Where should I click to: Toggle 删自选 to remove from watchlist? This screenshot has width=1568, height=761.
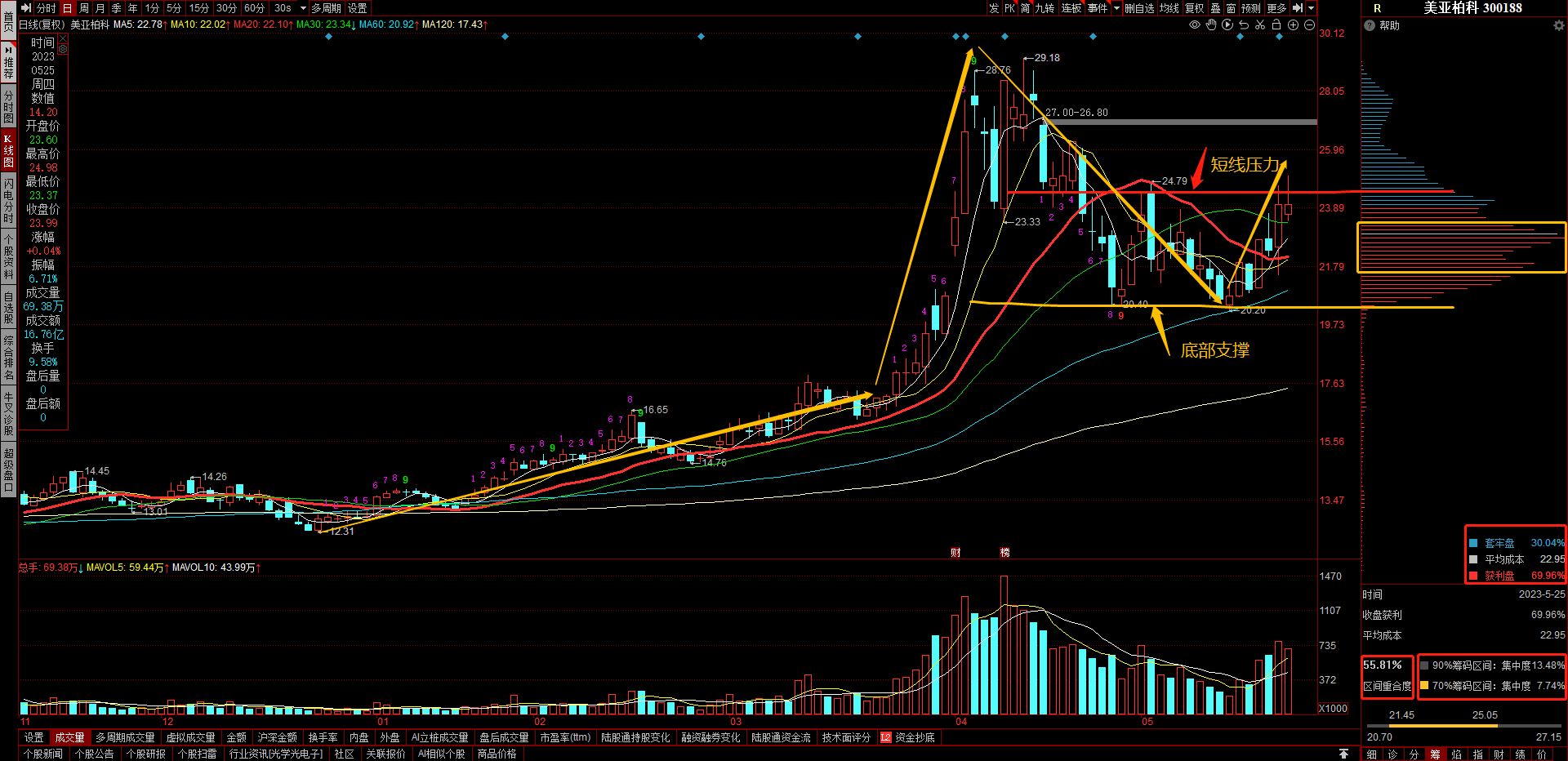click(1139, 8)
